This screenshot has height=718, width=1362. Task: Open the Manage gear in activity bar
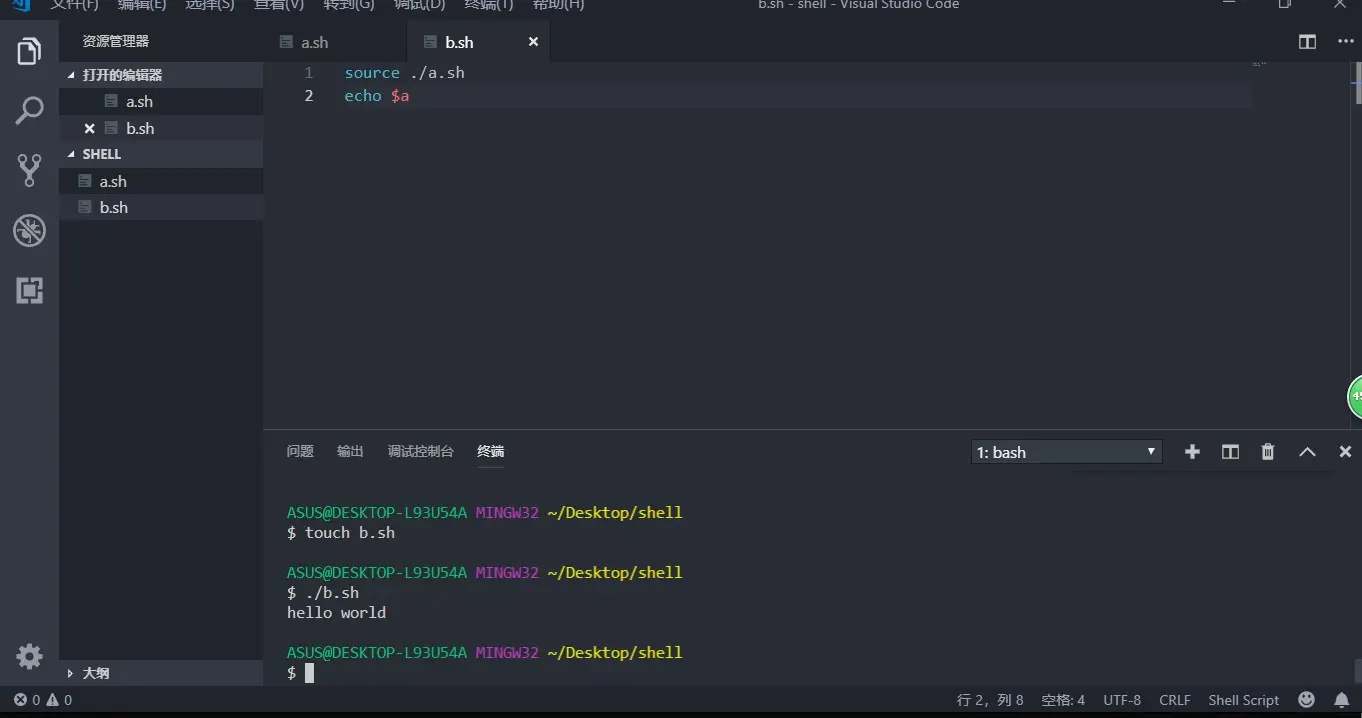coord(29,656)
